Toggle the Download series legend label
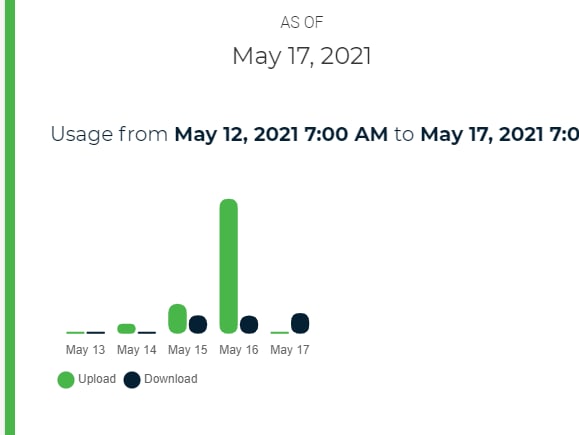The width and height of the screenshot is (579, 435). (x=171, y=379)
